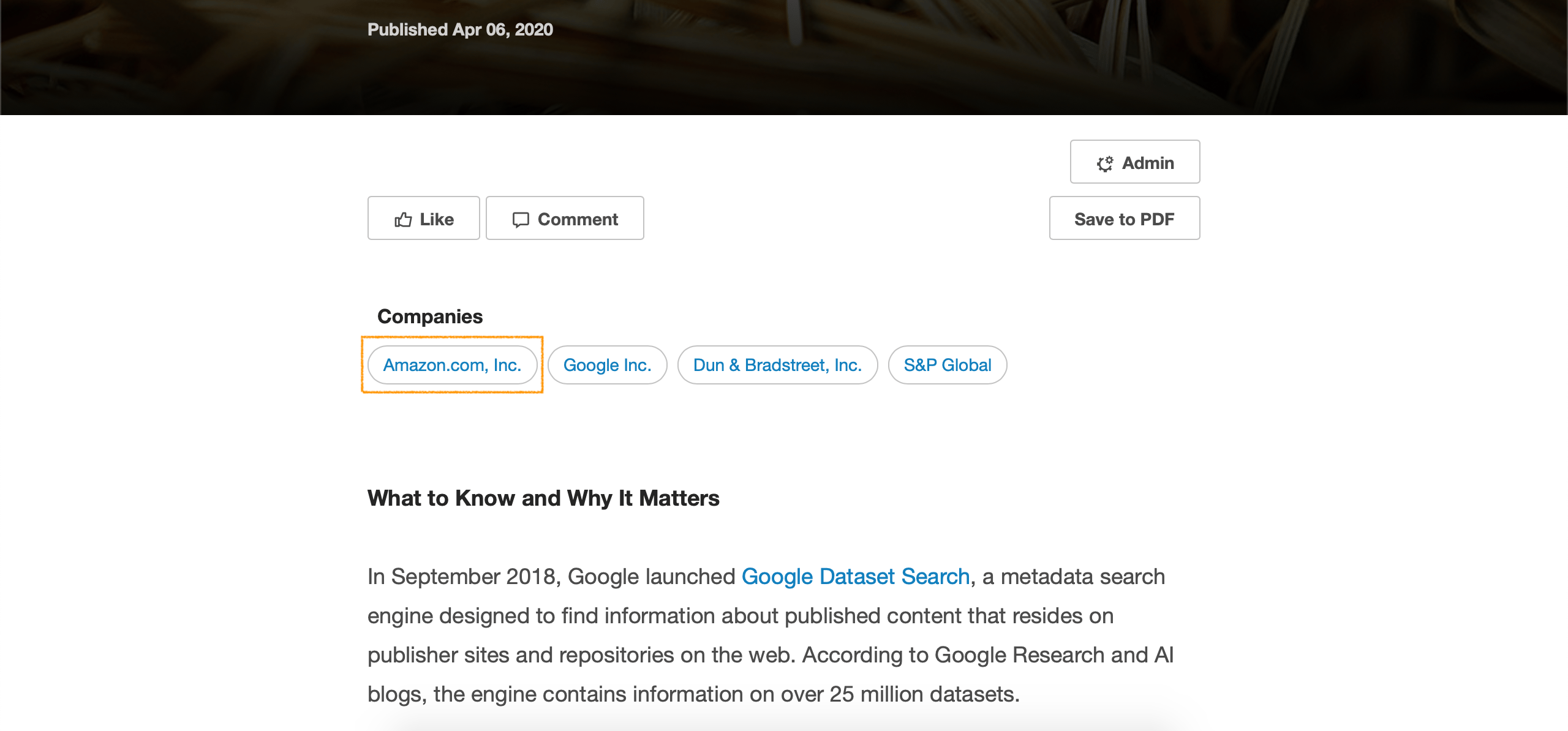Viewport: 1568px width, 731px height.
Task: Click the Published Apr 06, 2020 date
Action: click(x=460, y=29)
